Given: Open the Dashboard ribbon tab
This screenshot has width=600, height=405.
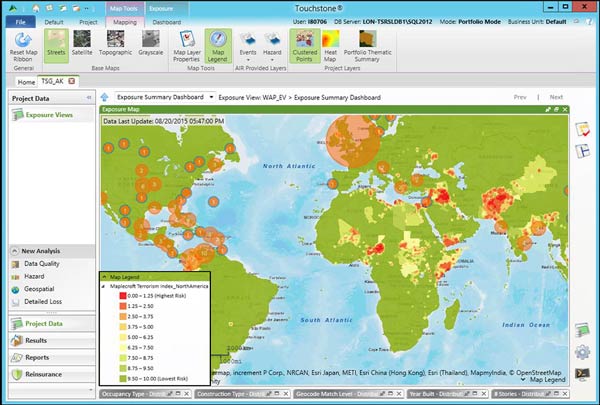Looking at the screenshot, I should [x=166, y=22].
